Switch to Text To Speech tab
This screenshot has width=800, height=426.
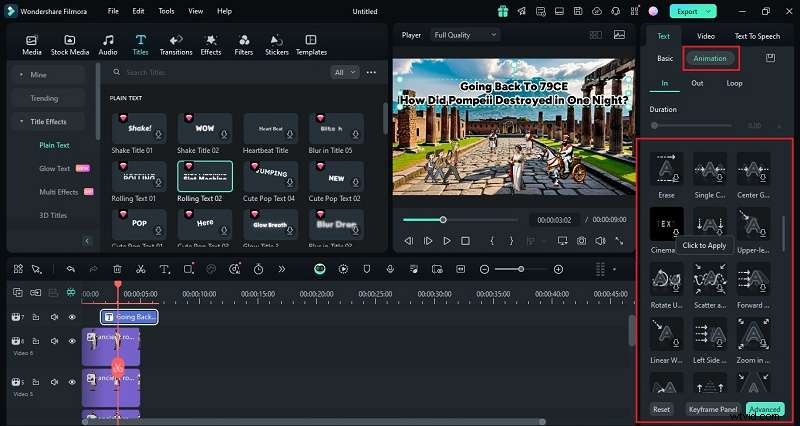pyautogui.click(x=757, y=36)
